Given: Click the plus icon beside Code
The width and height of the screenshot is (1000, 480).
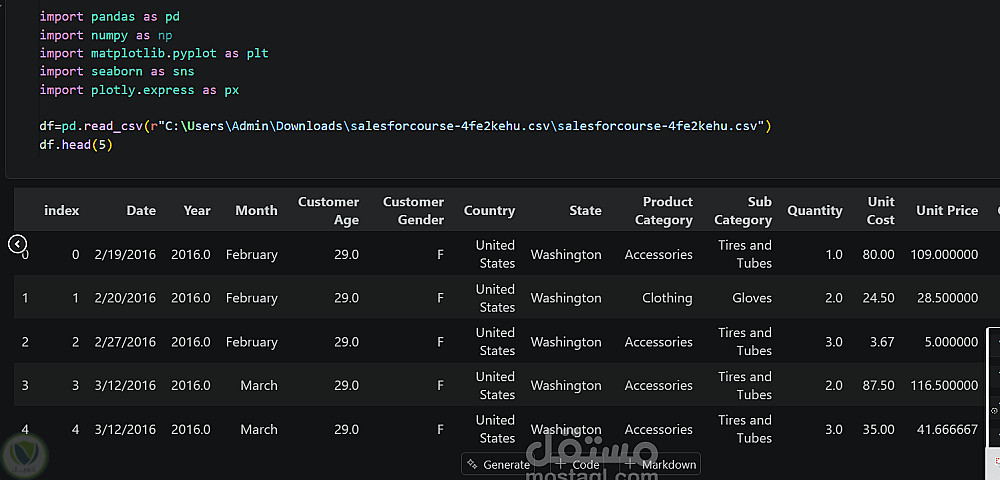Looking at the screenshot, I should pyautogui.click(x=560, y=464).
